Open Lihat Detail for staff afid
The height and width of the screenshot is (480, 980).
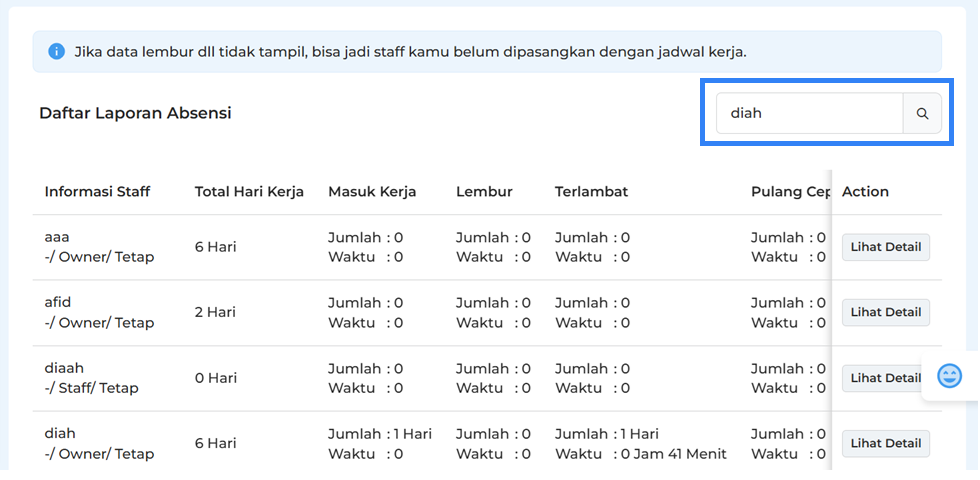point(886,312)
